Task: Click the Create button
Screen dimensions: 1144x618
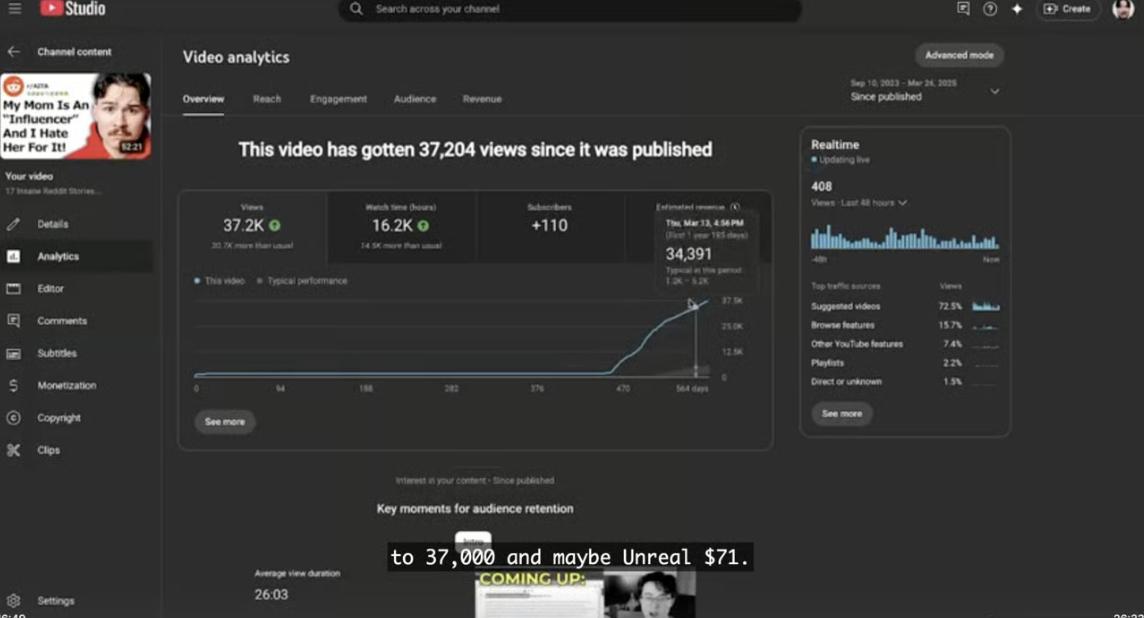Action: (1067, 9)
